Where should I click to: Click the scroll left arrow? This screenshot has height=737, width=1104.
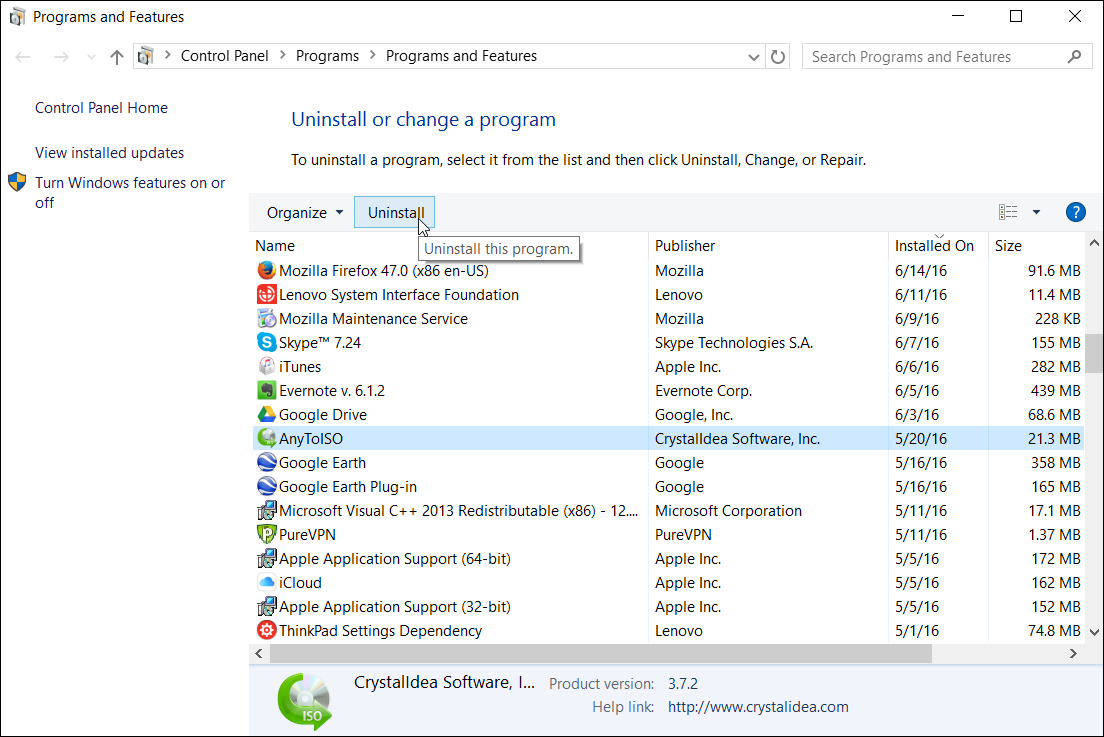258,654
